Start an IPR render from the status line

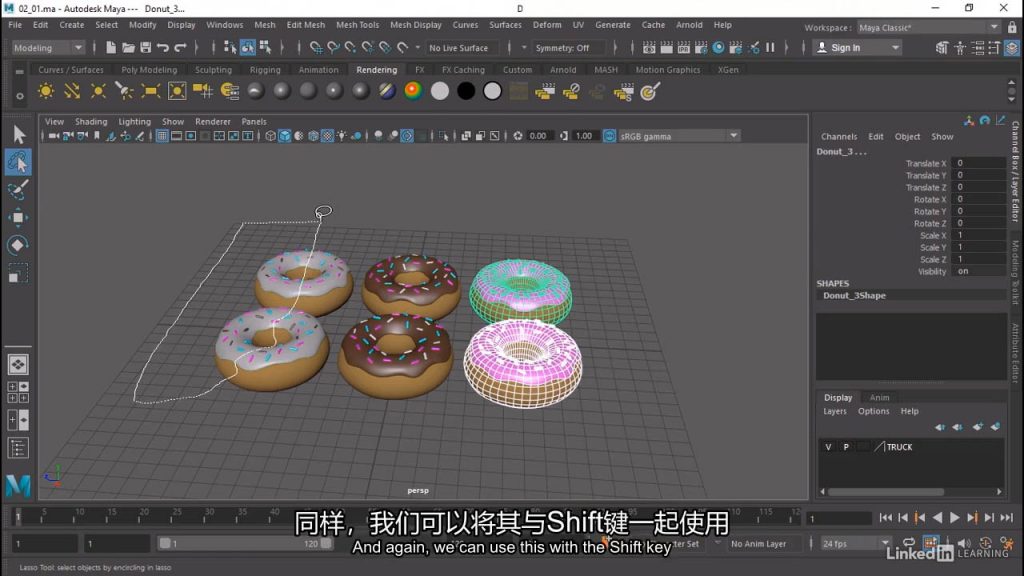click(683, 48)
